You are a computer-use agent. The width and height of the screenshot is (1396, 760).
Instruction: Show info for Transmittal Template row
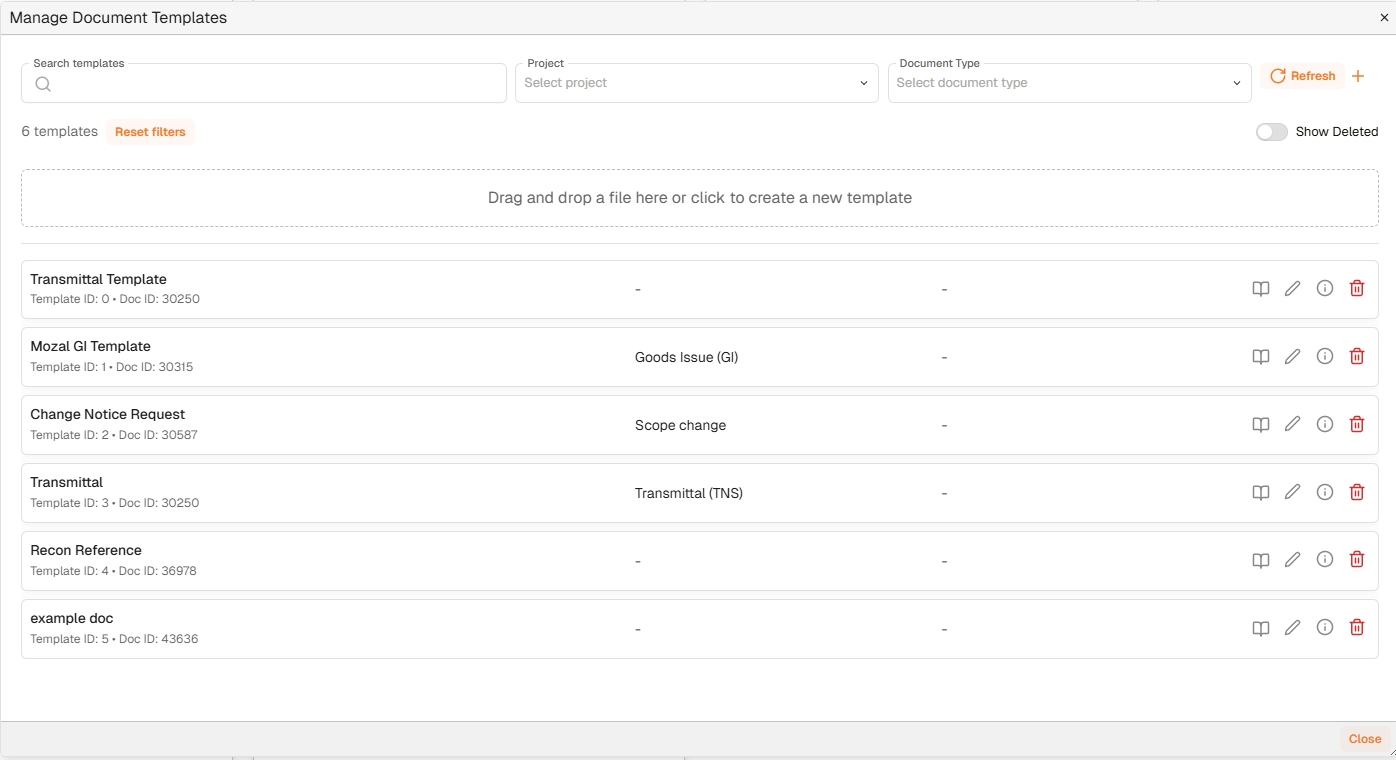pos(1325,289)
